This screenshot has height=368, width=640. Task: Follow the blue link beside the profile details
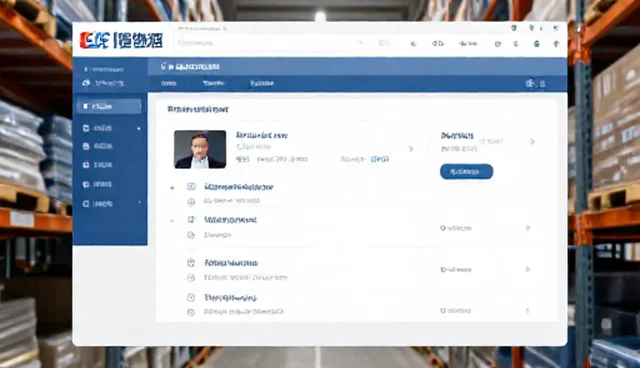click(x=380, y=159)
